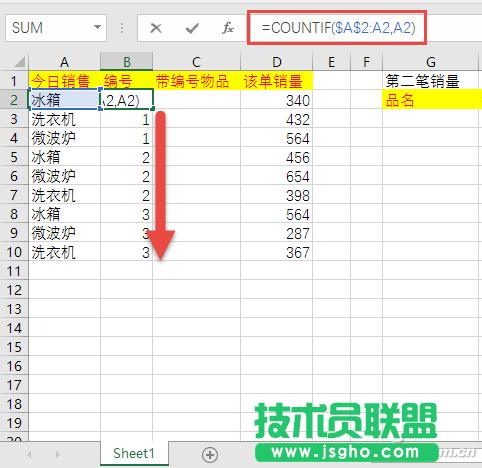Click the formula bar options dots
Viewport: 482px width, 468px height.
[x=122, y=28]
